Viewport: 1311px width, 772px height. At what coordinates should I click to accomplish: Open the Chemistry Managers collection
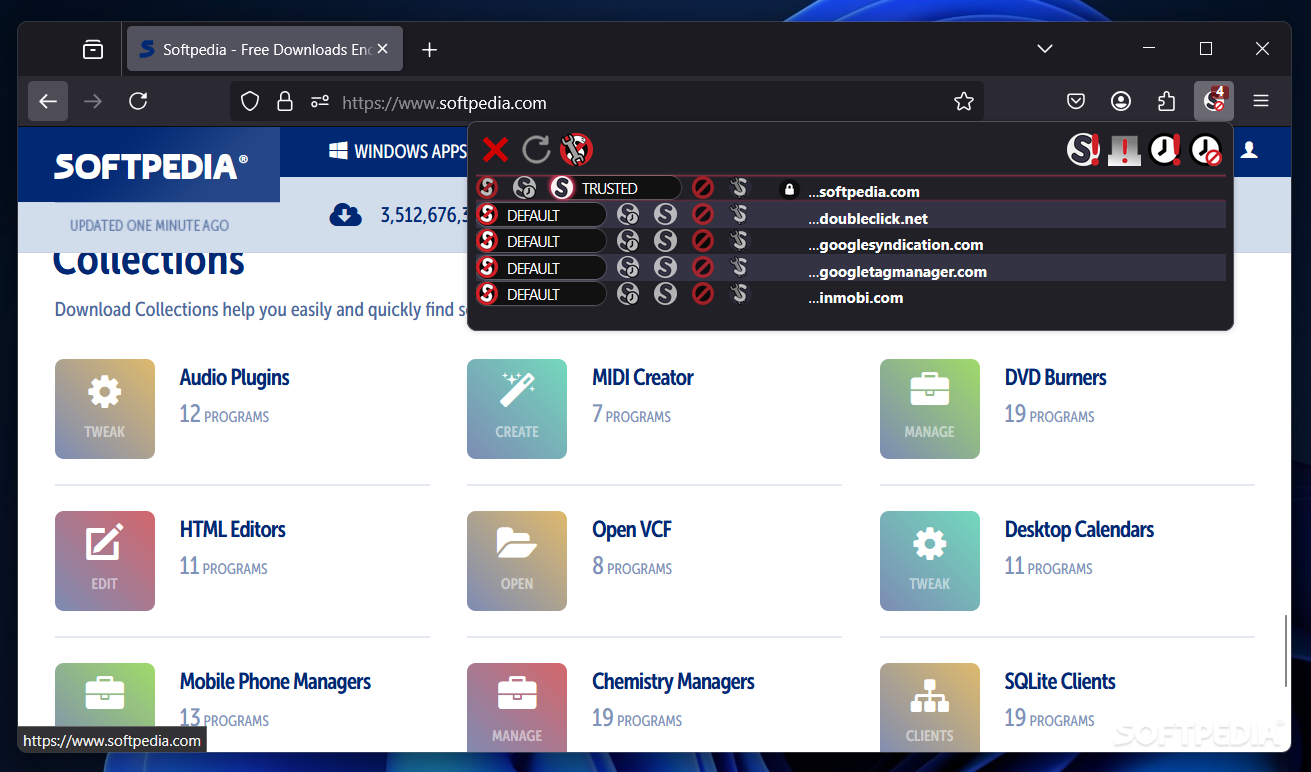[x=674, y=681]
